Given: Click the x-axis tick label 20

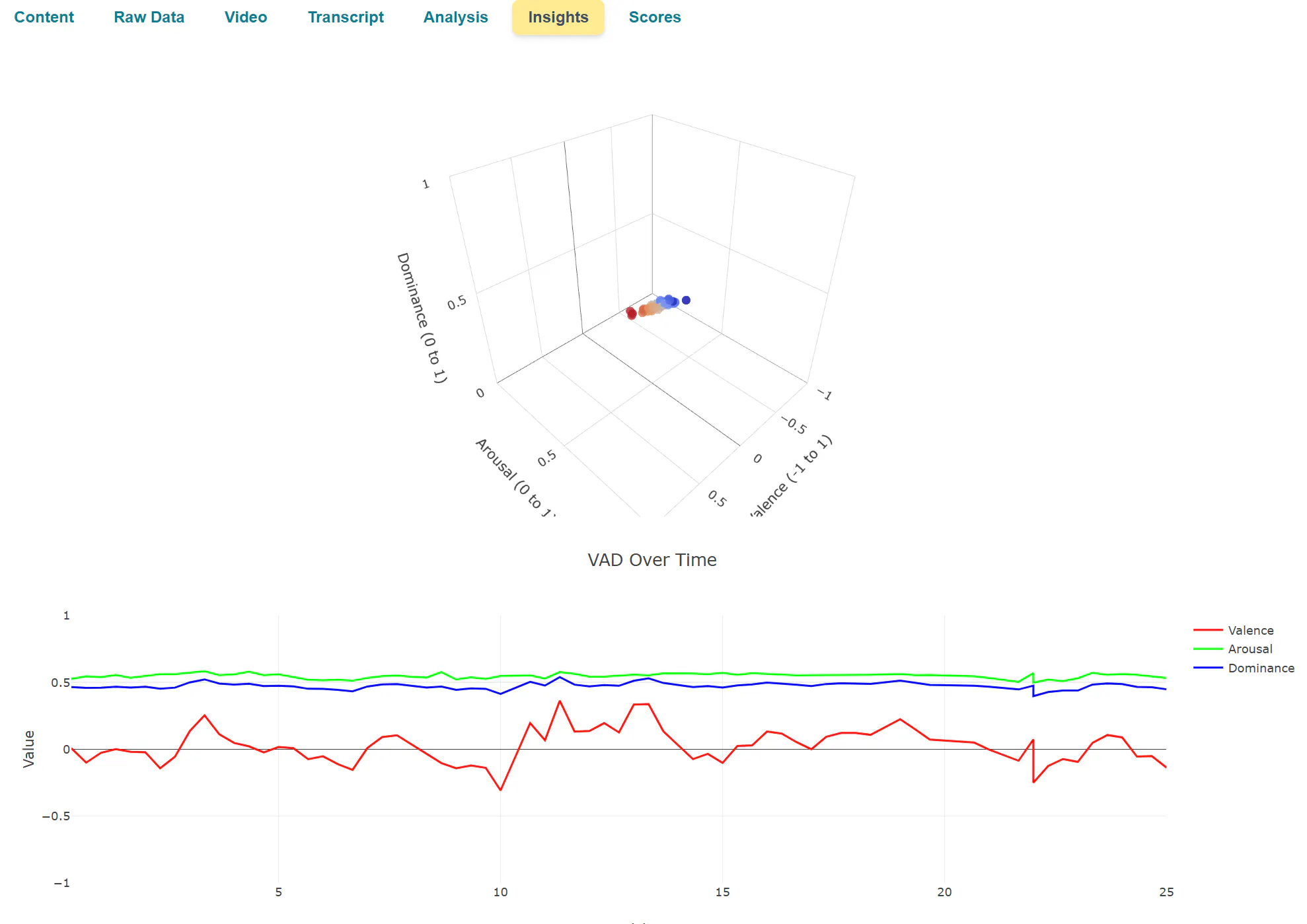Looking at the screenshot, I should click(x=944, y=892).
